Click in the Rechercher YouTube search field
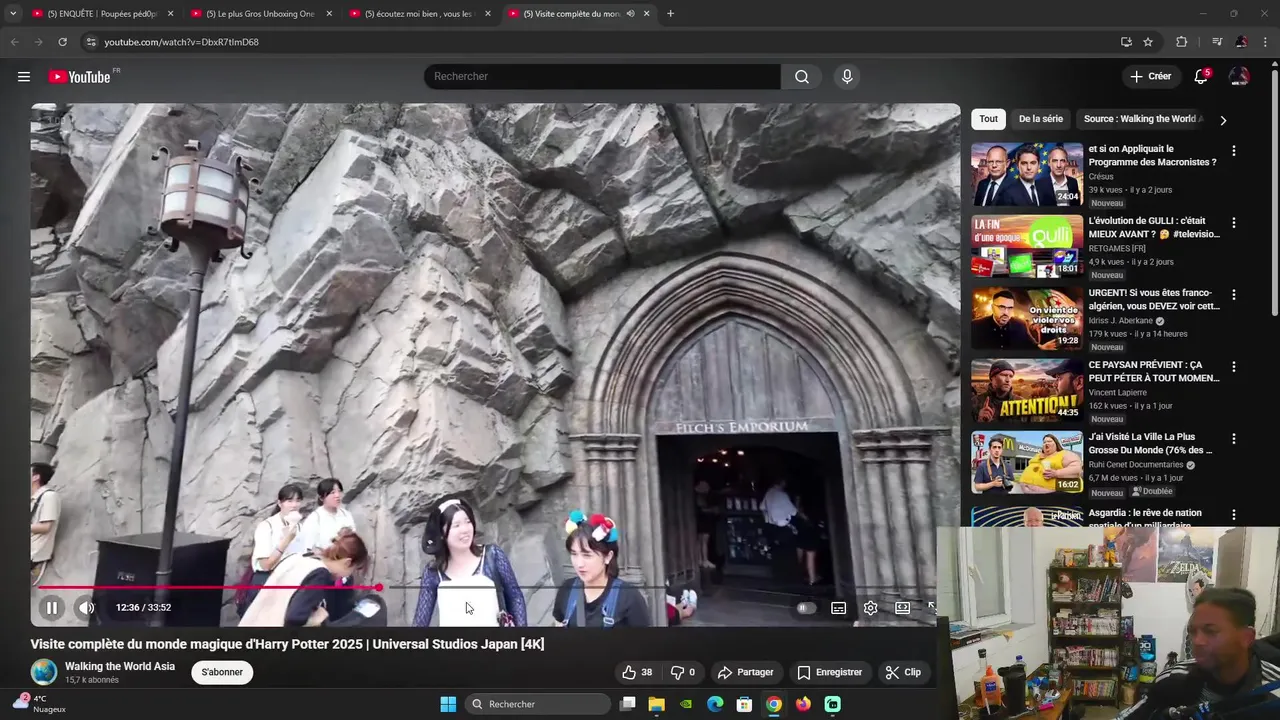The image size is (1280, 720). tap(602, 77)
